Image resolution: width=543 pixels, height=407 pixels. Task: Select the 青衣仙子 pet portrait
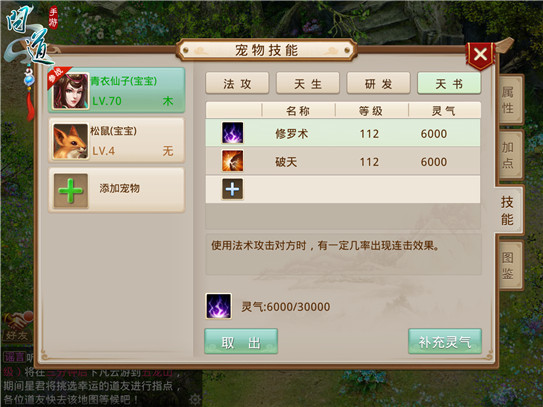tap(70, 91)
